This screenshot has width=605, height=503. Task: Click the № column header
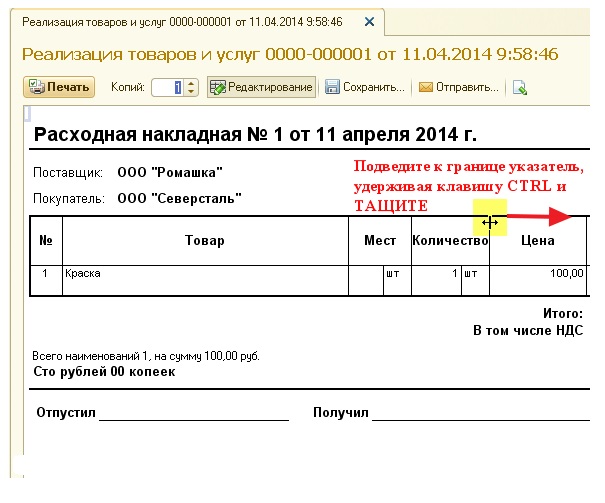click(x=46, y=240)
